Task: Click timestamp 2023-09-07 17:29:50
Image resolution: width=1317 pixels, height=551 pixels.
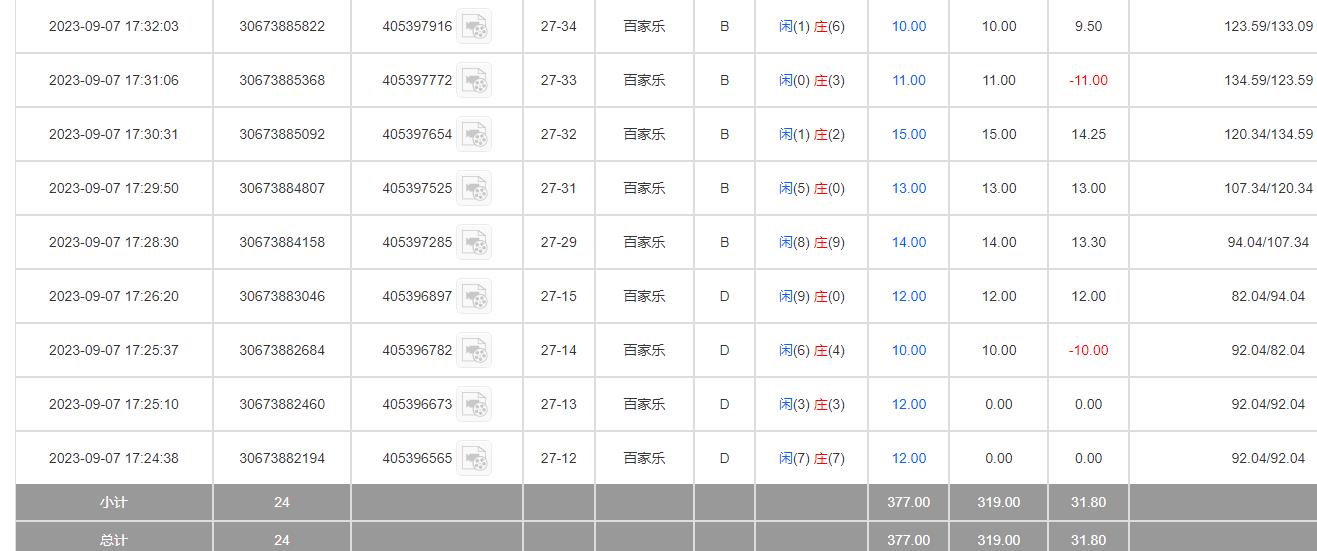Action: (114, 188)
